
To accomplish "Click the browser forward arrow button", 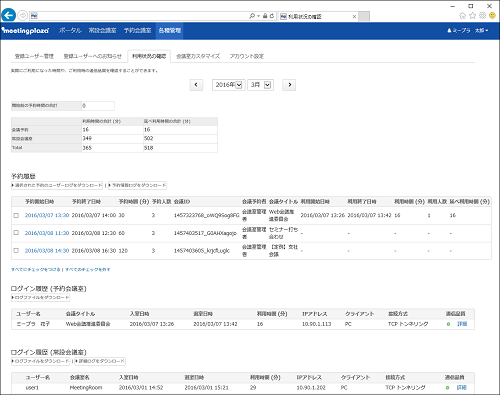I will 22,15.
